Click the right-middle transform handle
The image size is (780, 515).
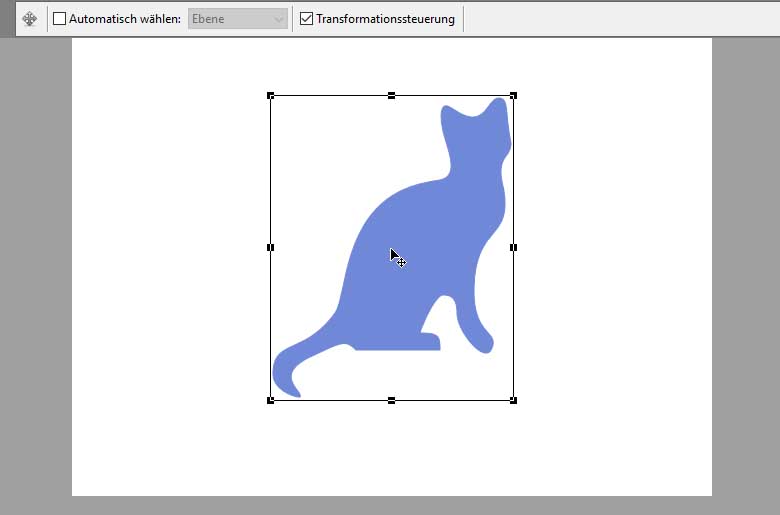(513, 247)
